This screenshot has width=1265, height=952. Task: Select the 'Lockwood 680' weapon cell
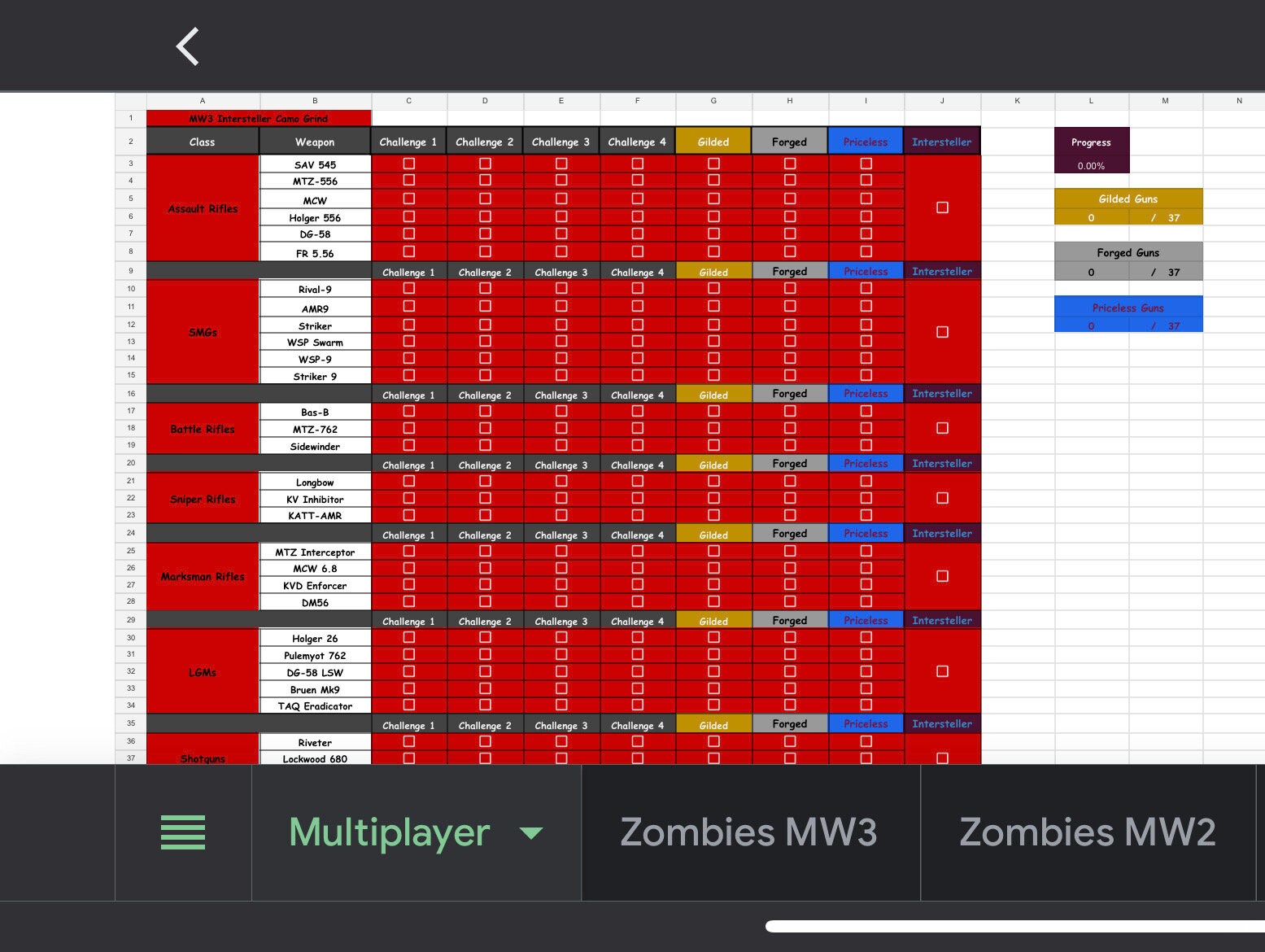point(315,758)
